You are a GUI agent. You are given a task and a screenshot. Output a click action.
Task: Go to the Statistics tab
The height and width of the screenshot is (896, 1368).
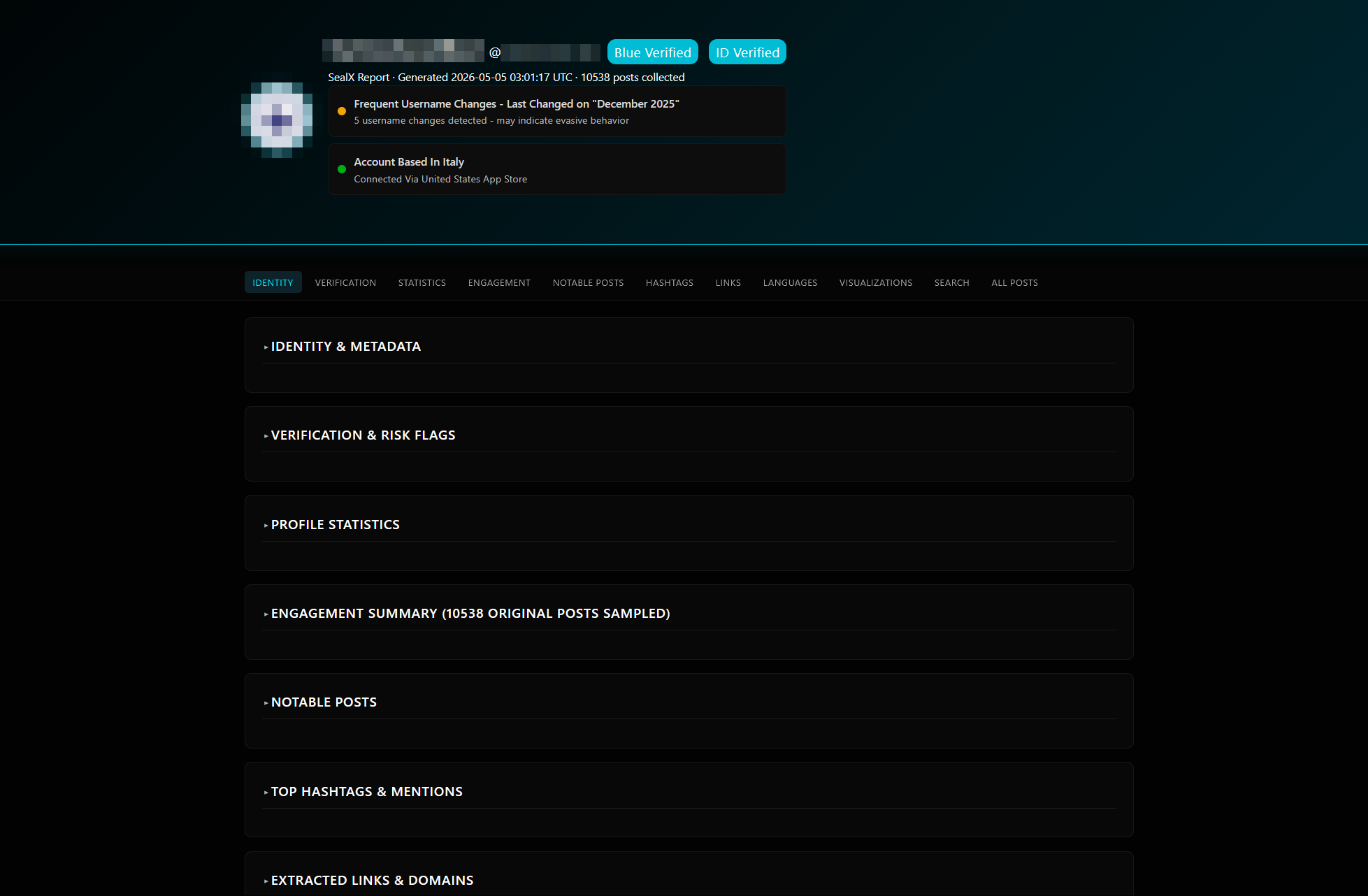click(422, 282)
